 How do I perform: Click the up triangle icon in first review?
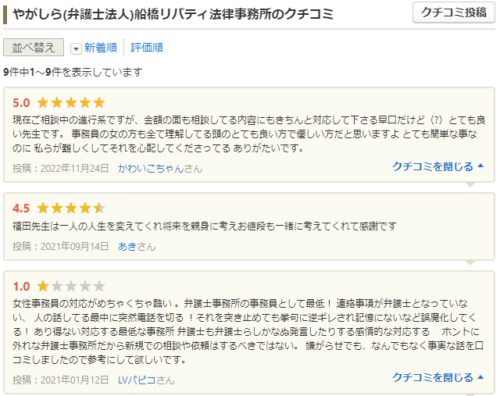480,166
